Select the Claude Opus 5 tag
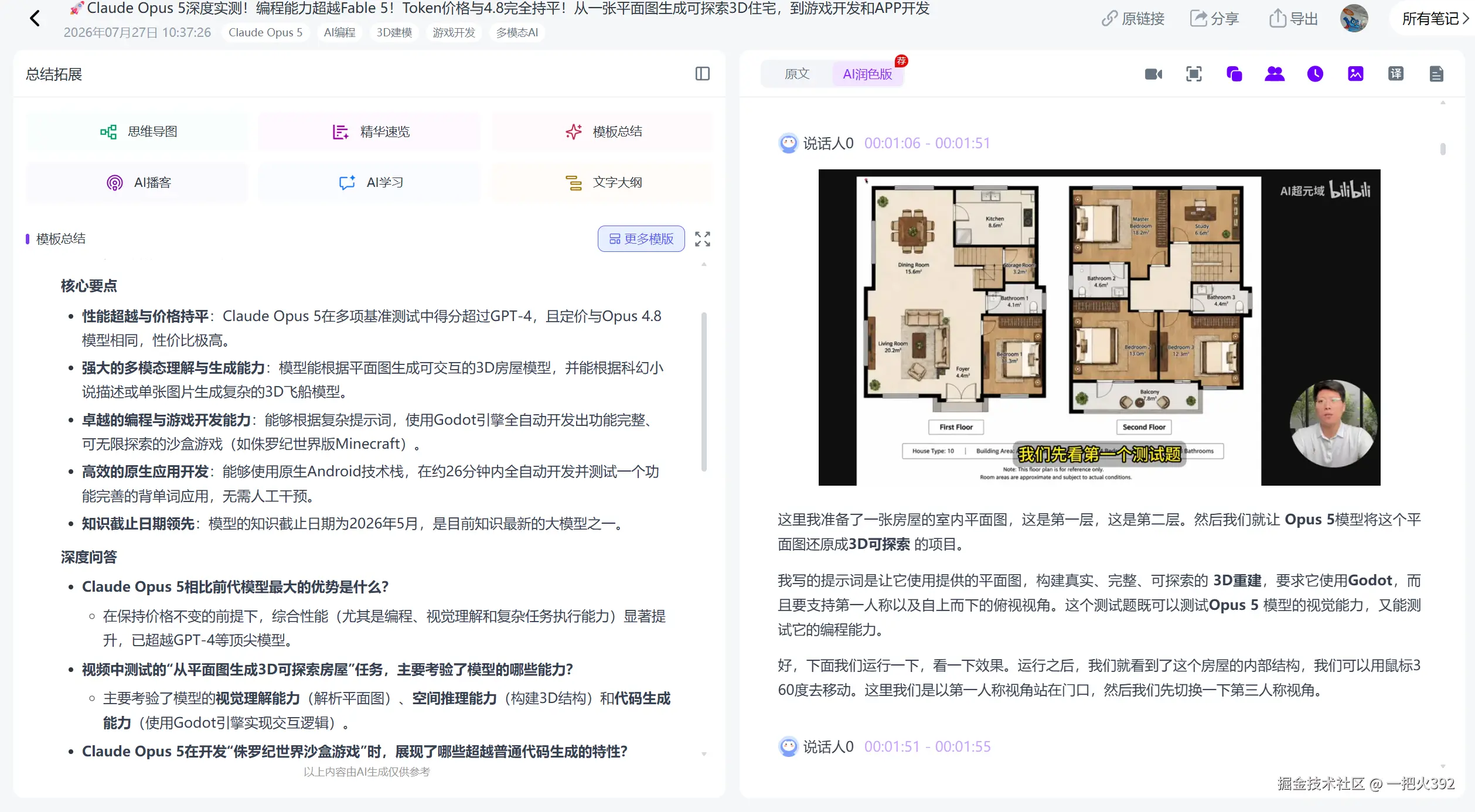 265,32
